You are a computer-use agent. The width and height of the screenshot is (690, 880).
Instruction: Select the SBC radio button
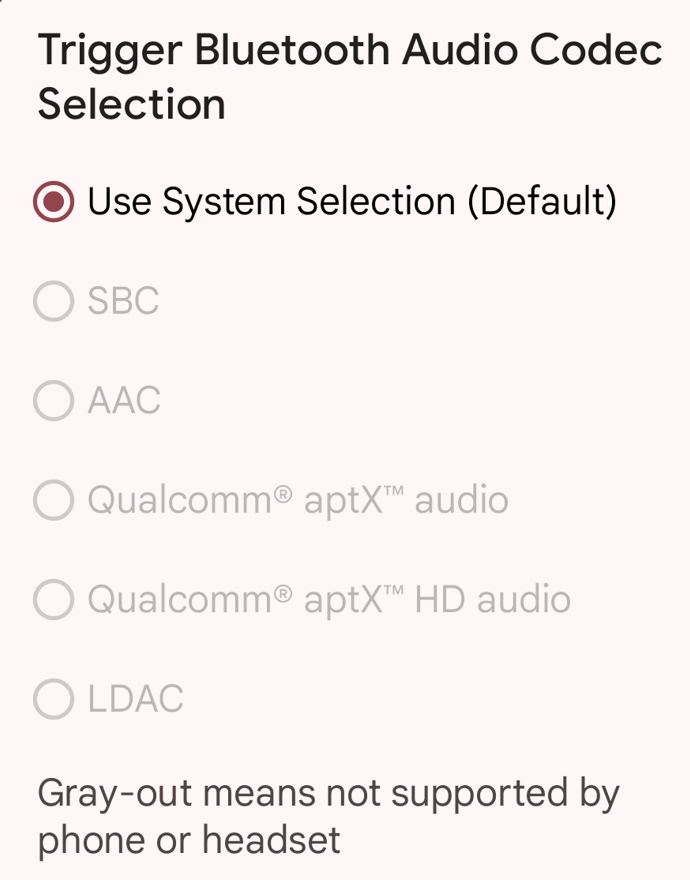[53, 301]
